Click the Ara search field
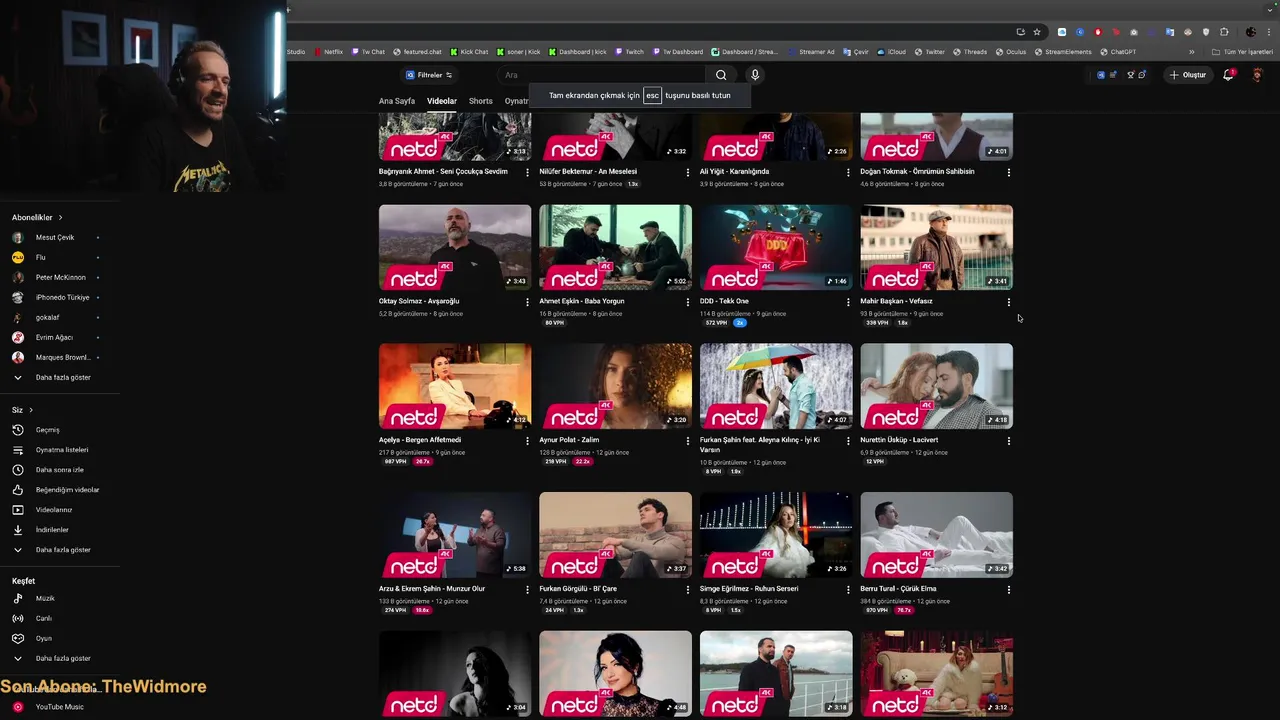 click(602, 75)
